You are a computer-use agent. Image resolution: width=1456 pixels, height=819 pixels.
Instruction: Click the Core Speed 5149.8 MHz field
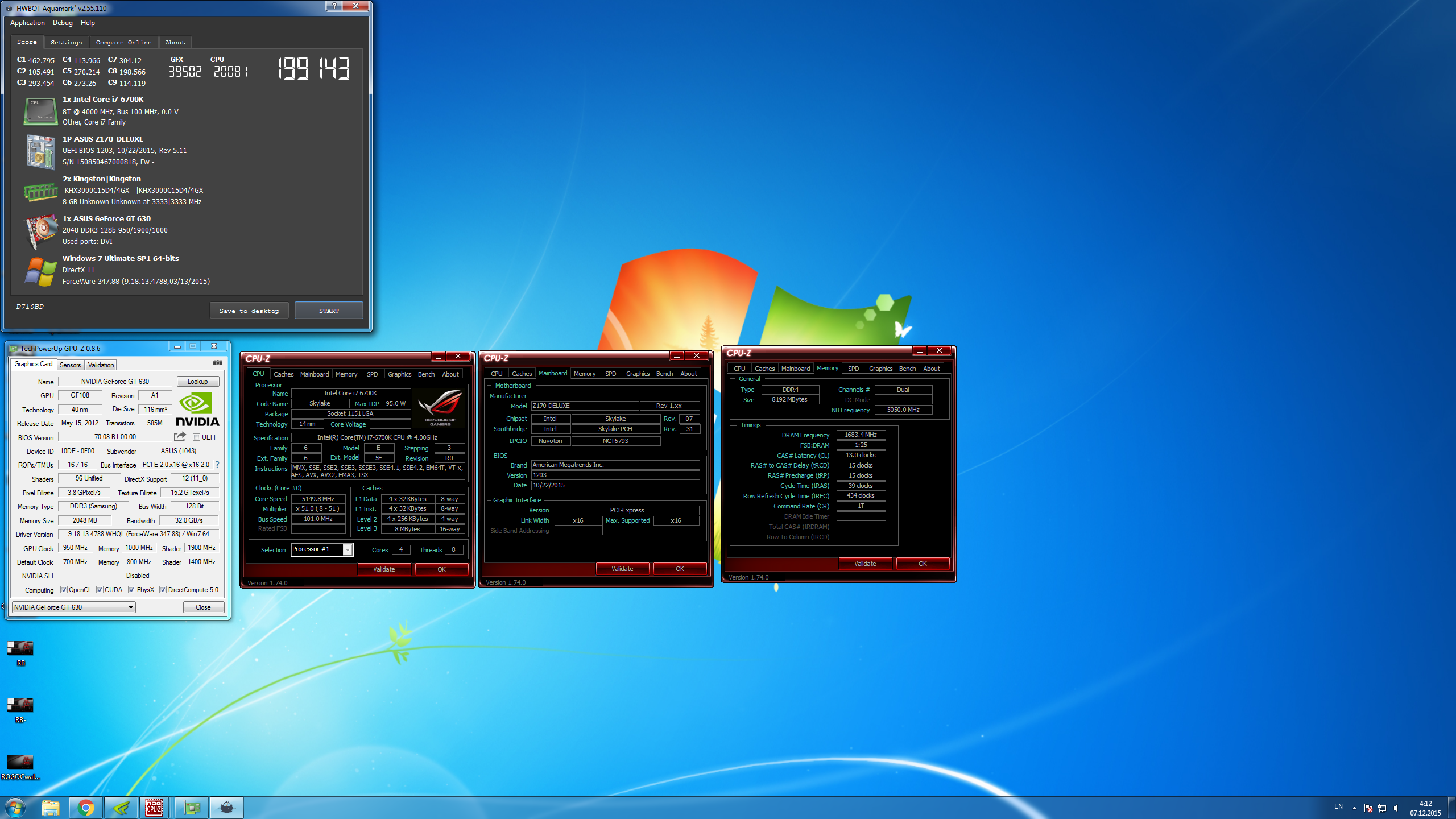tap(318, 498)
